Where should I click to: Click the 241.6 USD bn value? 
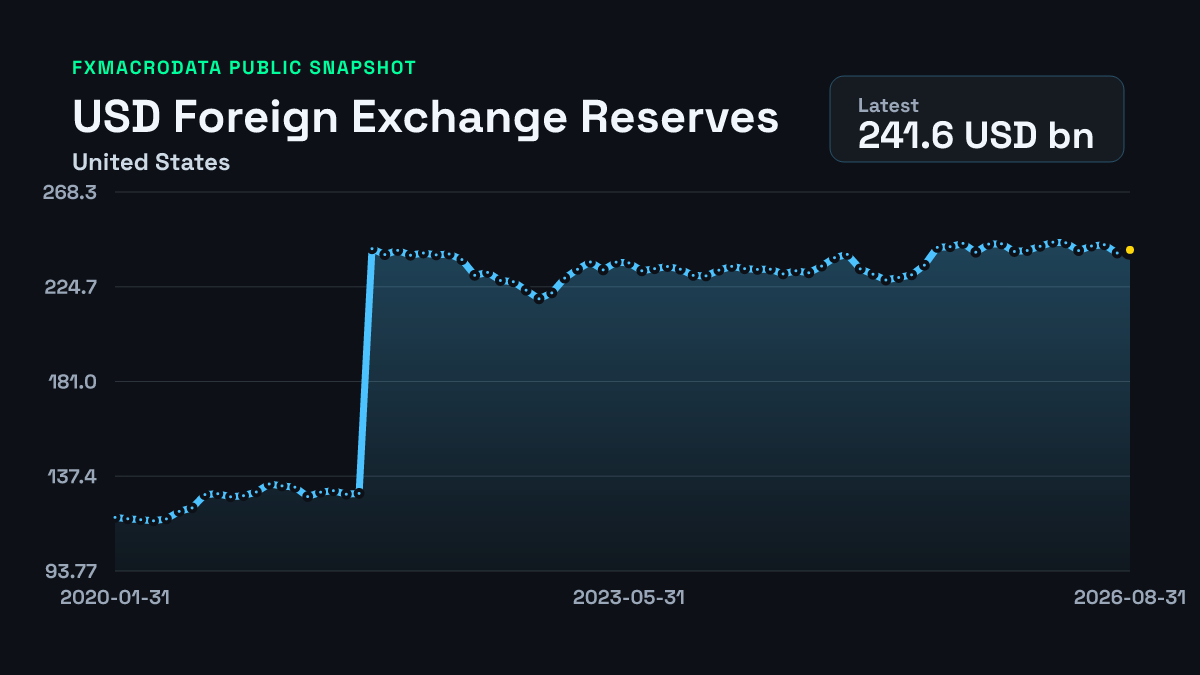(x=975, y=136)
